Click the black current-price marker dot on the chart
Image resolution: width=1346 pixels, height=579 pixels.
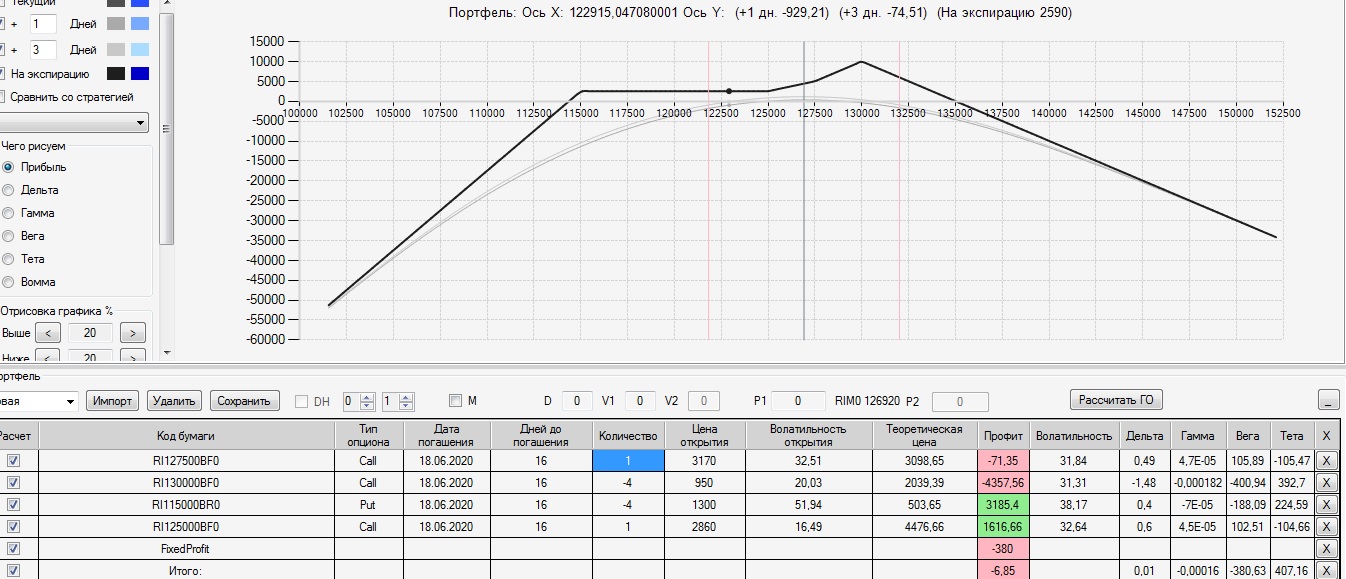coord(729,91)
